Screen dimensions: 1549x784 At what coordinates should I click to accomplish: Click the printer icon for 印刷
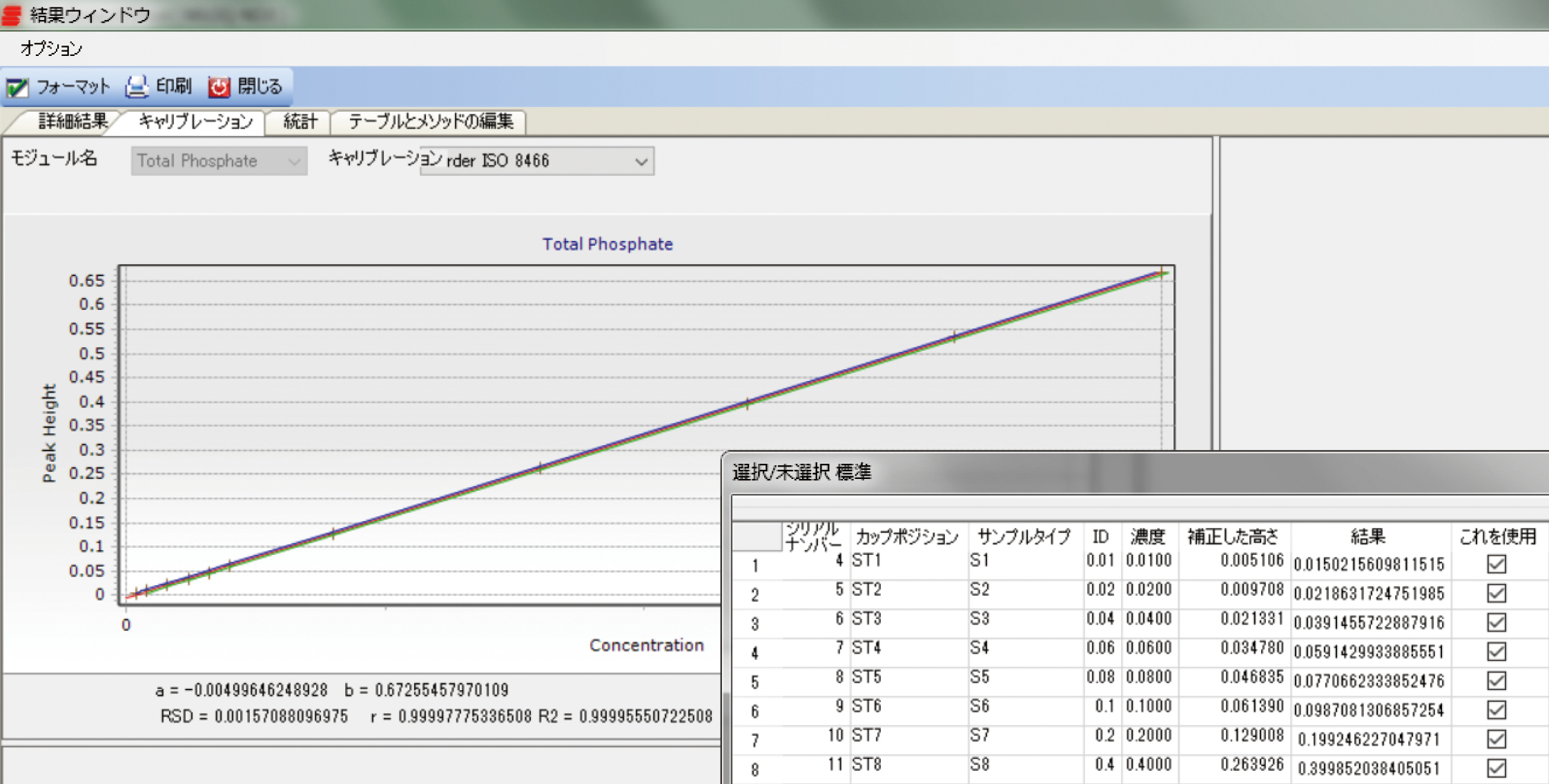(x=137, y=87)
